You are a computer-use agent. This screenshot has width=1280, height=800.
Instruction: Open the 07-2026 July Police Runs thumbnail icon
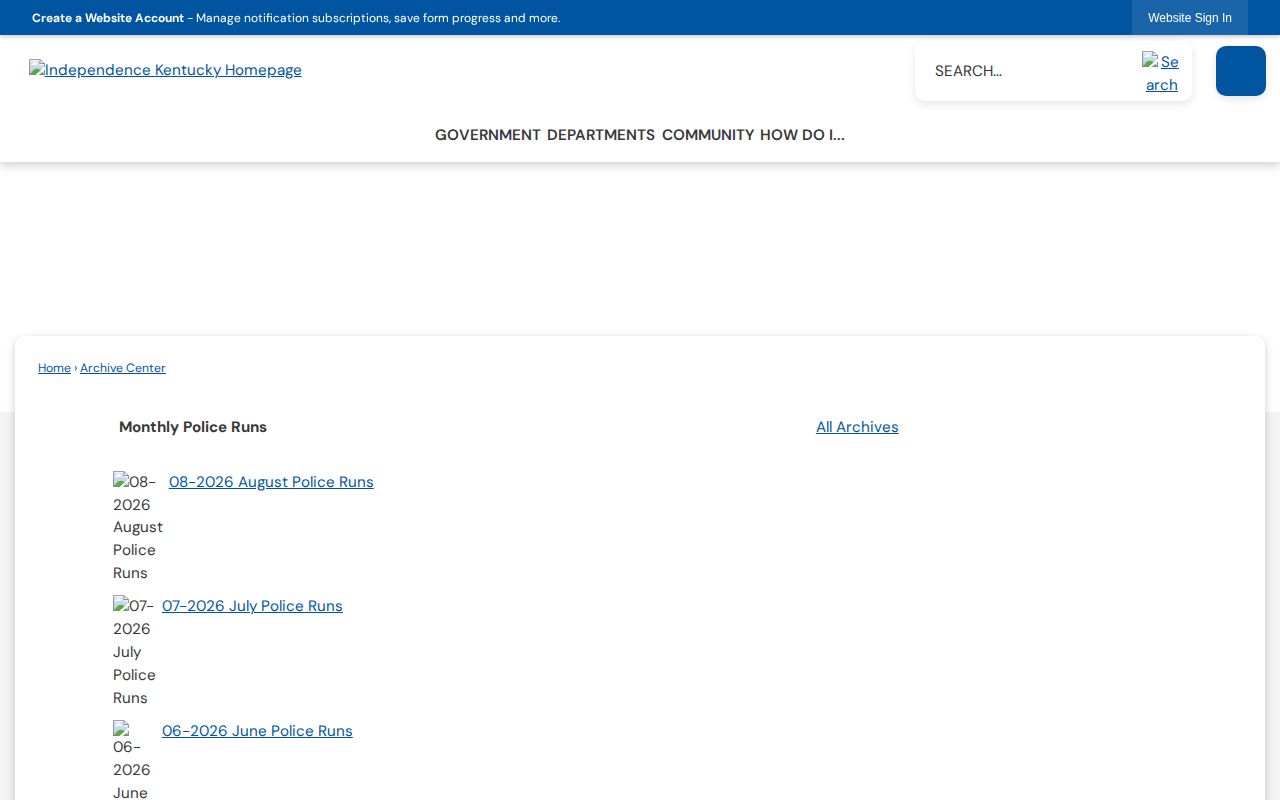pyautogui.click(x=134, y=651)
